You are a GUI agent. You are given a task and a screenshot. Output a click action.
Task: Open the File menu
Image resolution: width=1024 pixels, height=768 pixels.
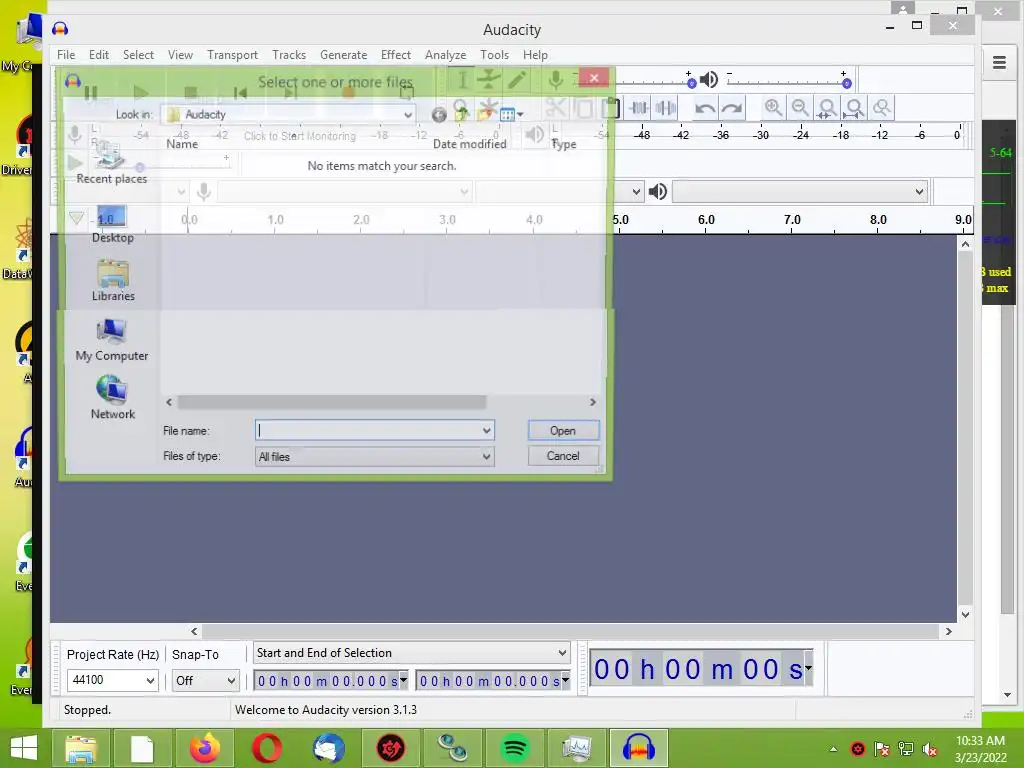(66, 55)
